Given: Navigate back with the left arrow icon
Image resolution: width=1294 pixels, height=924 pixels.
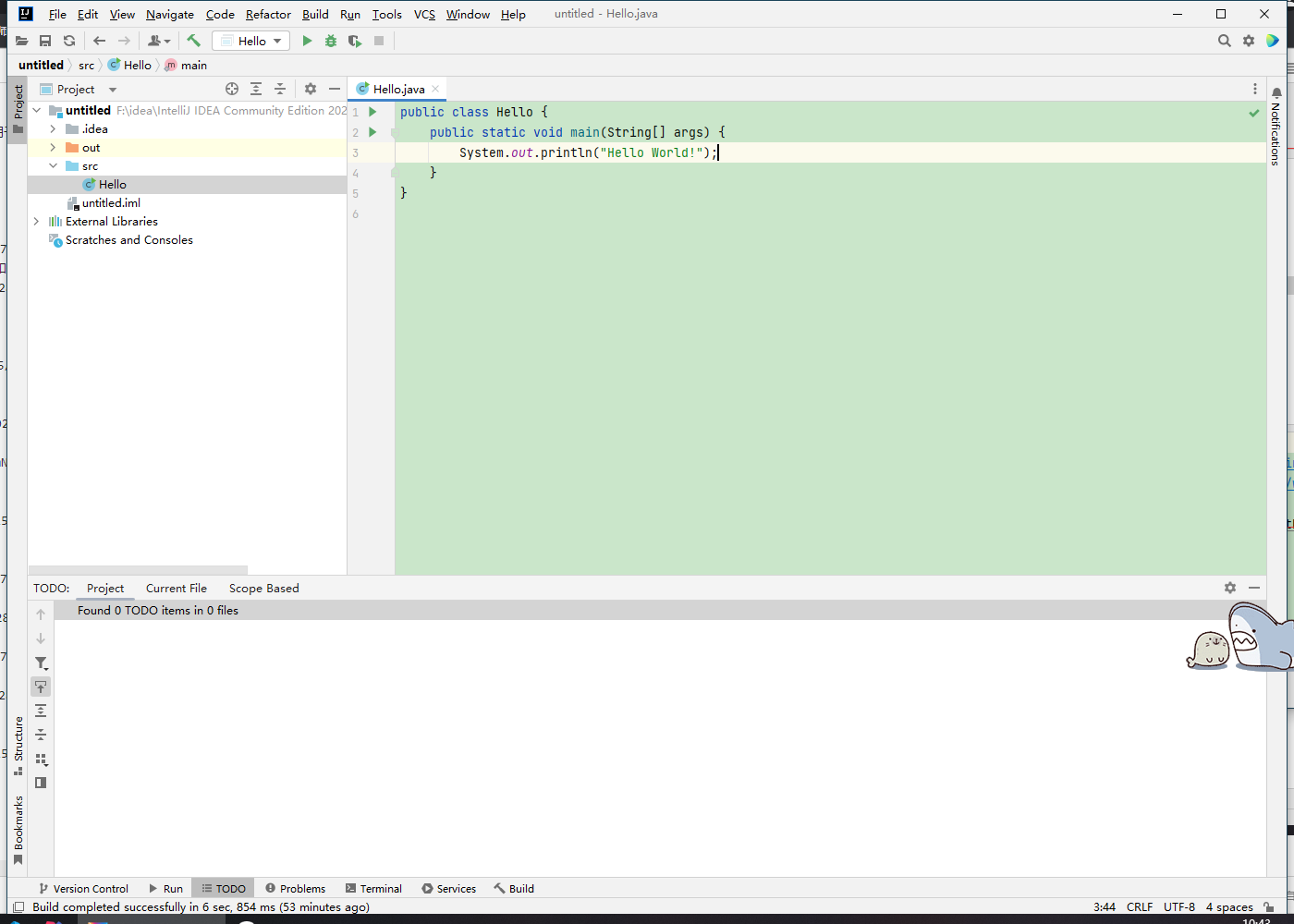Looking at the screenshot, I should [x=100, y=41].
